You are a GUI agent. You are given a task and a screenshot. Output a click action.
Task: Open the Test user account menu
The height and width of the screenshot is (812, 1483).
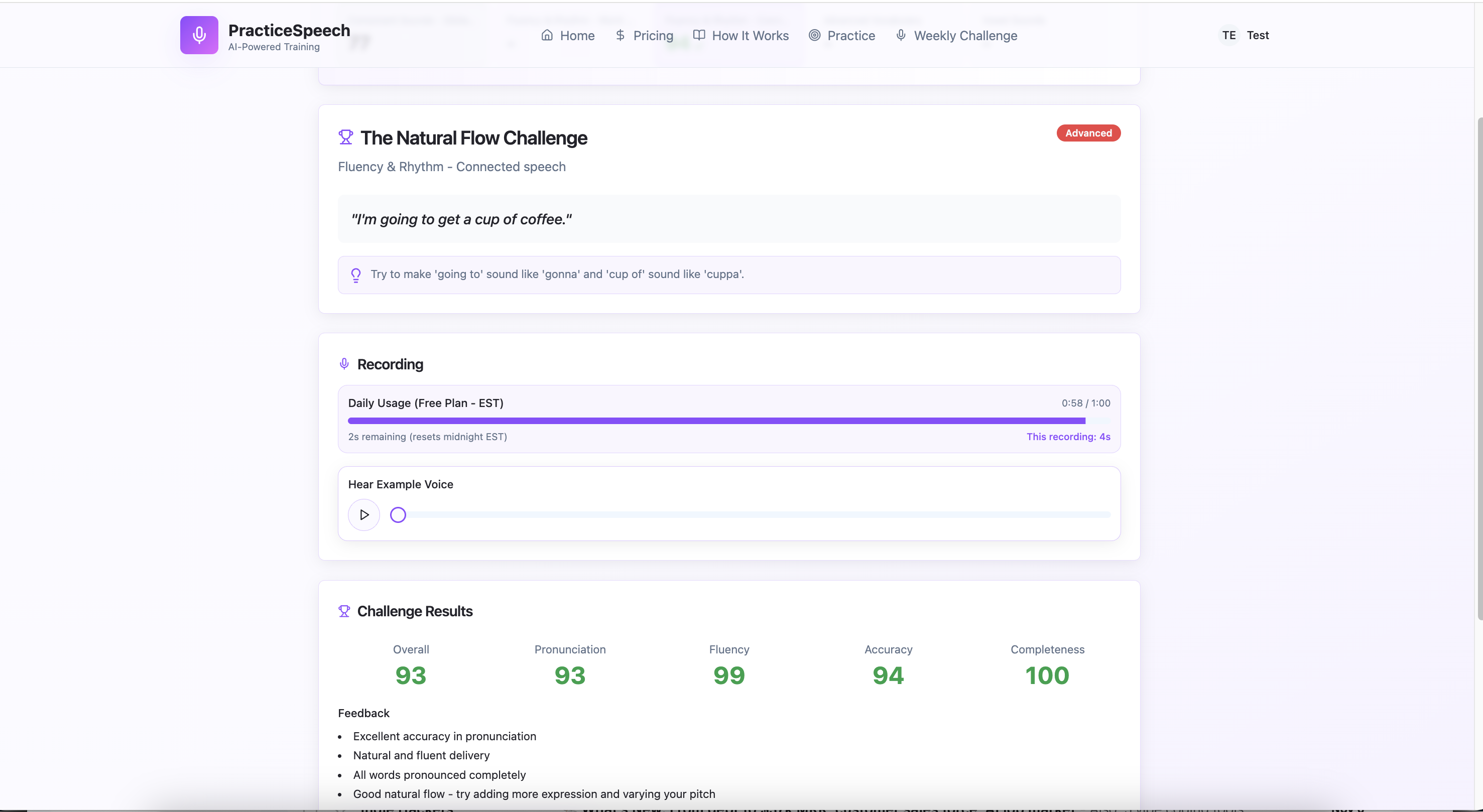[x=1257, y=35]
